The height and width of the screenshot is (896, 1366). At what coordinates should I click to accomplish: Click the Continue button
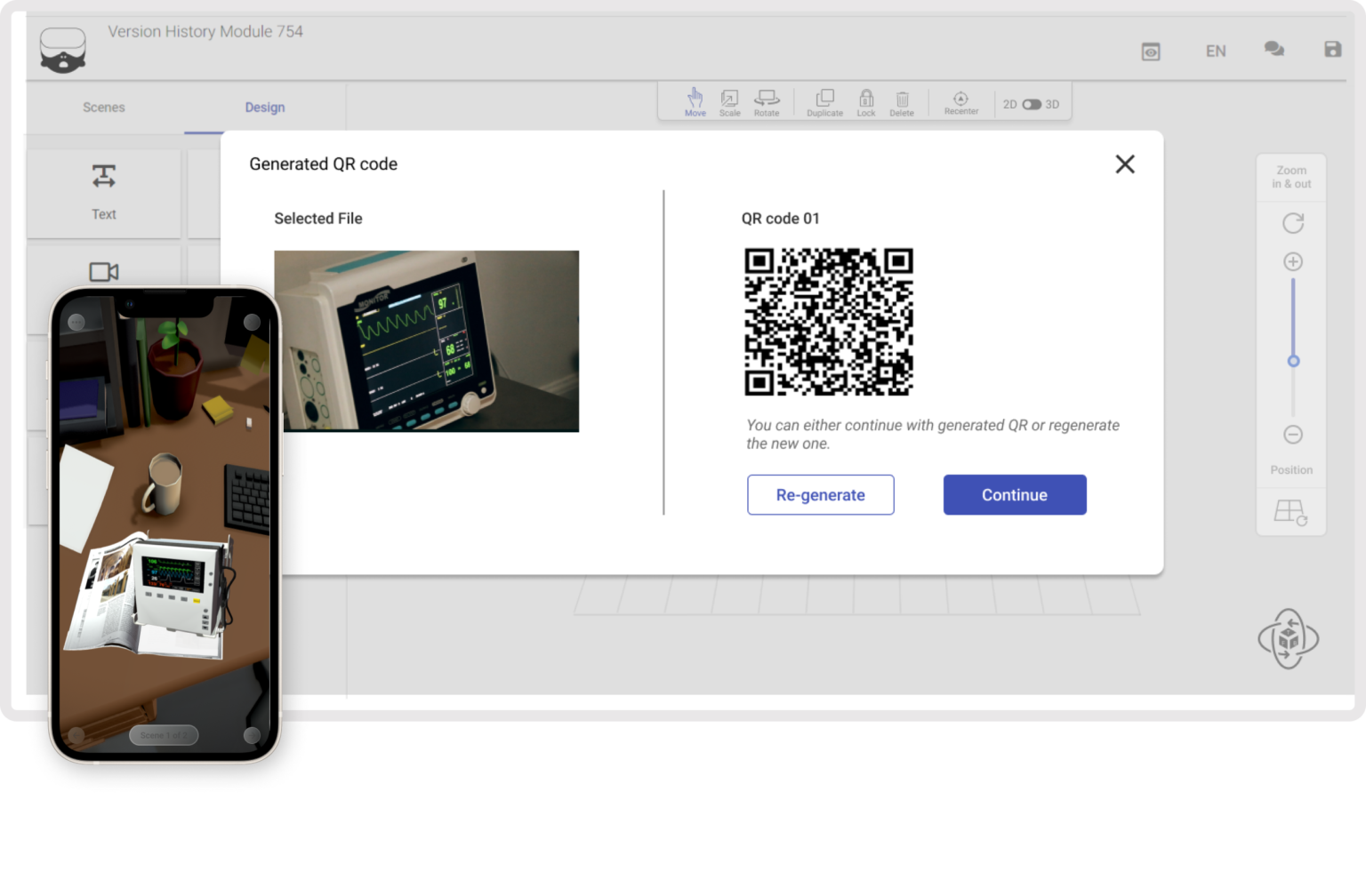(1015, 495)
